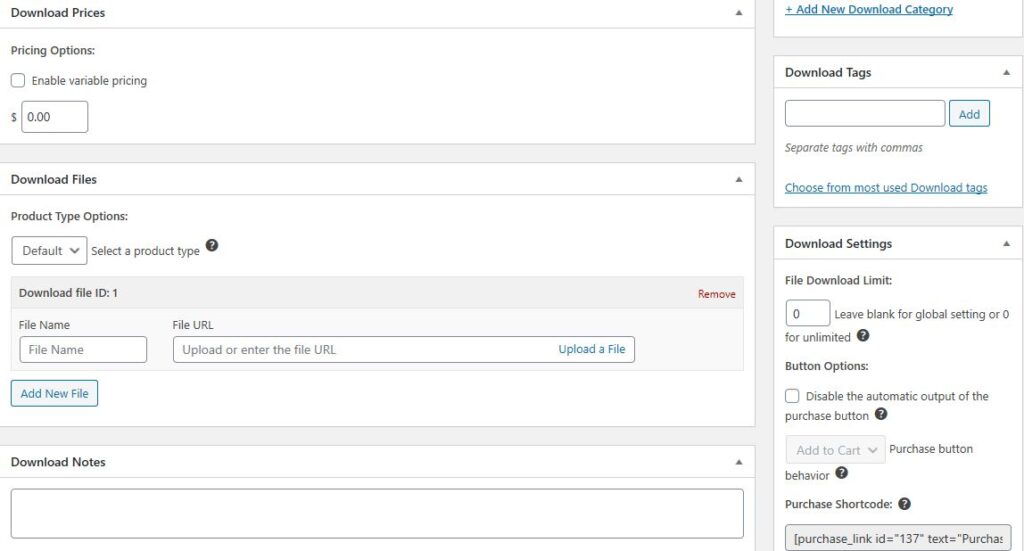Collapse the Download Prices panel arrow
This screenshot has height=551, width=1024.
coord(739,13)
